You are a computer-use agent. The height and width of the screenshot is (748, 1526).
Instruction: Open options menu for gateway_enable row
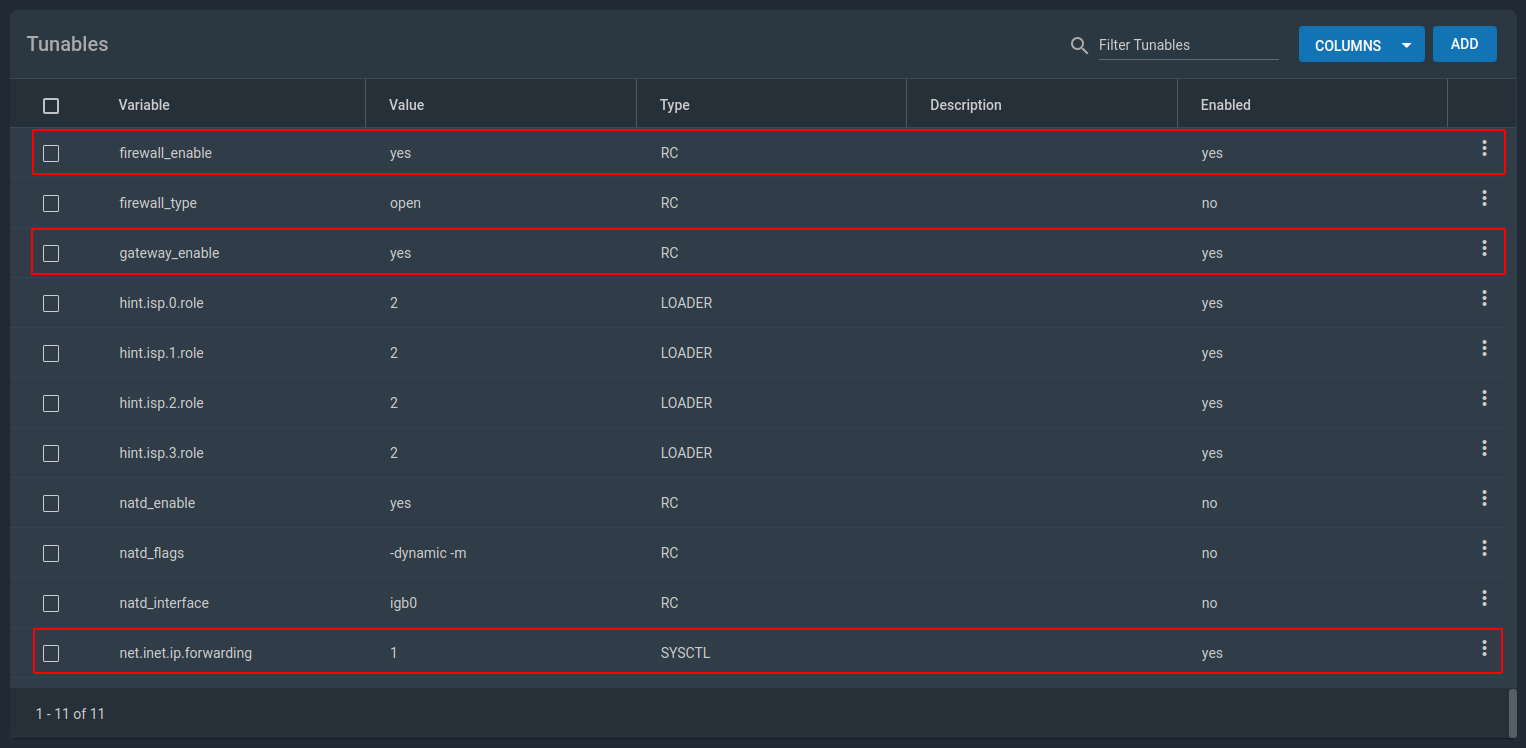pos(1484,248)
